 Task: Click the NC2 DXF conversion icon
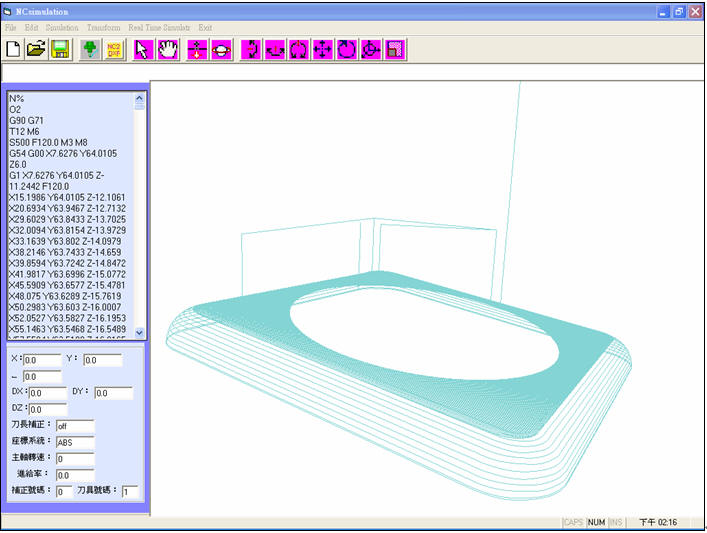click(x=114, y=49)
